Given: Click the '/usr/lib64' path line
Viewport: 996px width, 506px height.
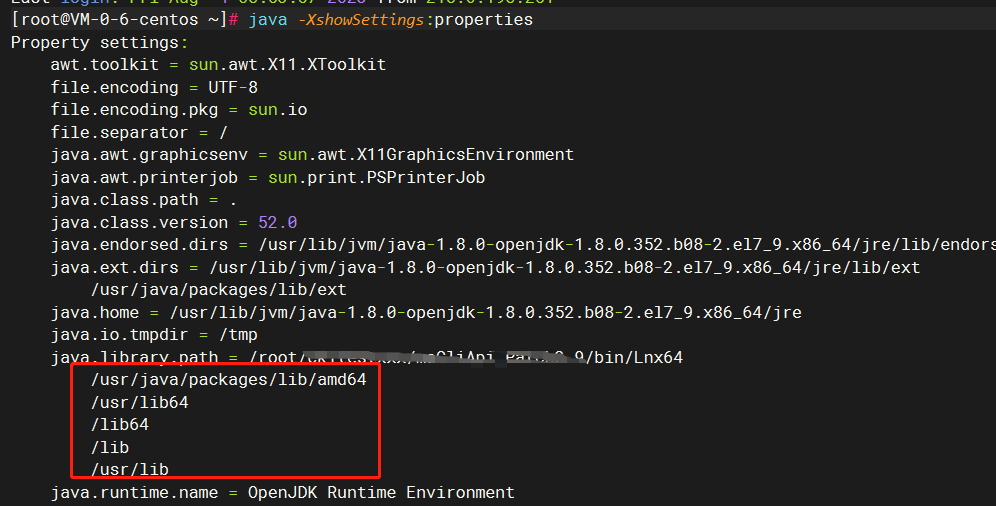Looking at the screenshot, I should [140, 403].
